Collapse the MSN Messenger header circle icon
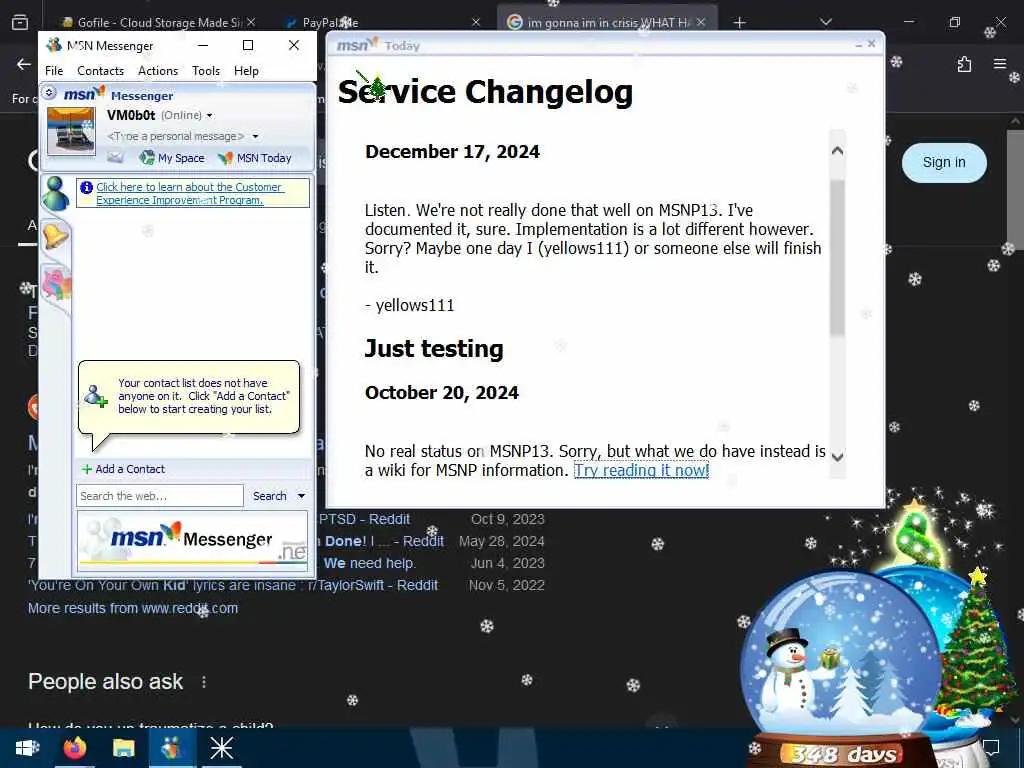 [49, 93]
